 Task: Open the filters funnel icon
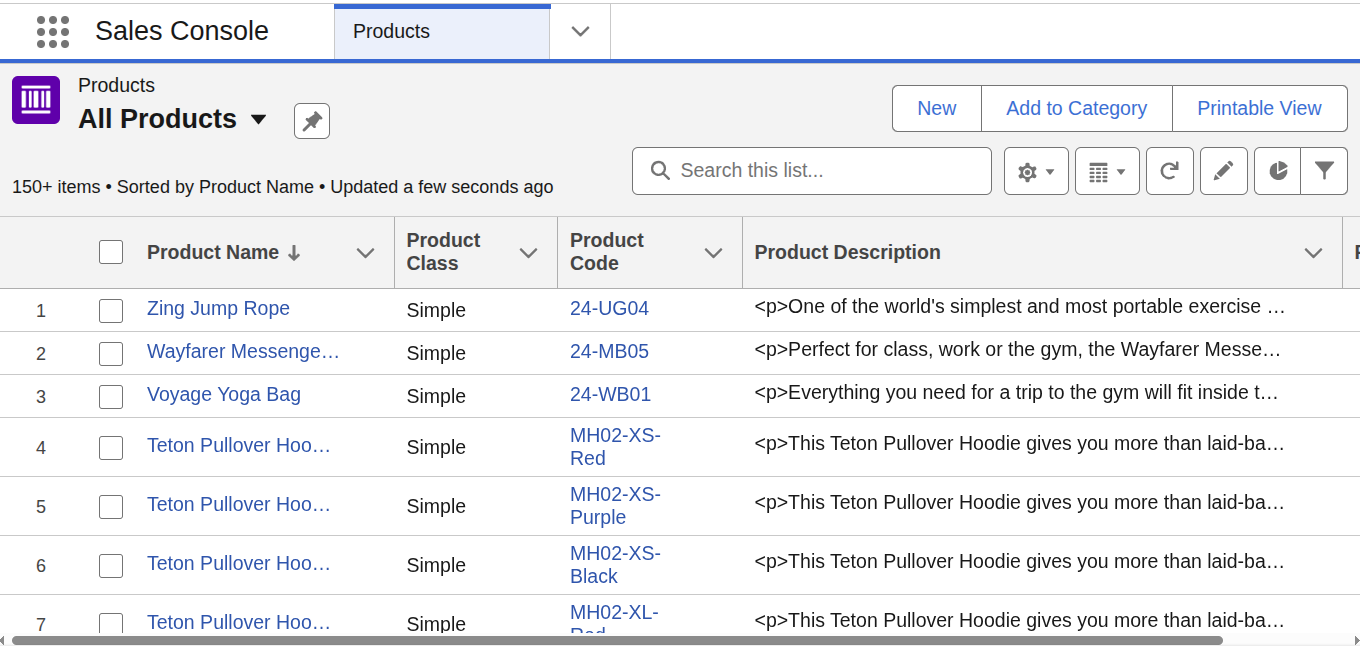(1324, 172)
